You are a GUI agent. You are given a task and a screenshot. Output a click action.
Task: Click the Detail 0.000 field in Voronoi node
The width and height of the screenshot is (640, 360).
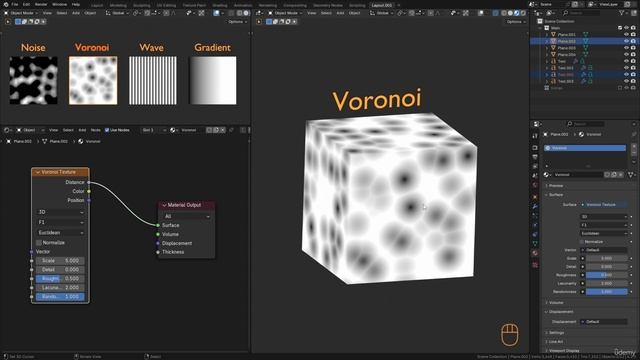[60, 270]
